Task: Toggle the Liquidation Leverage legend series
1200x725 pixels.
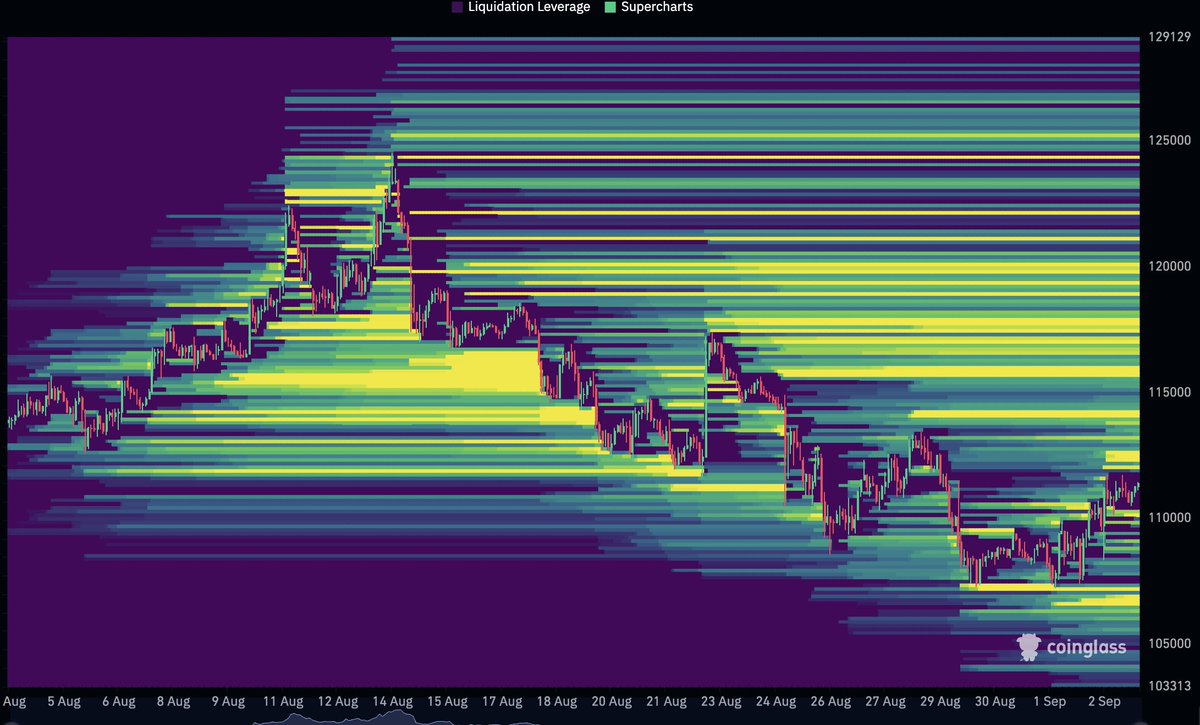Action: tap(521, 7)
